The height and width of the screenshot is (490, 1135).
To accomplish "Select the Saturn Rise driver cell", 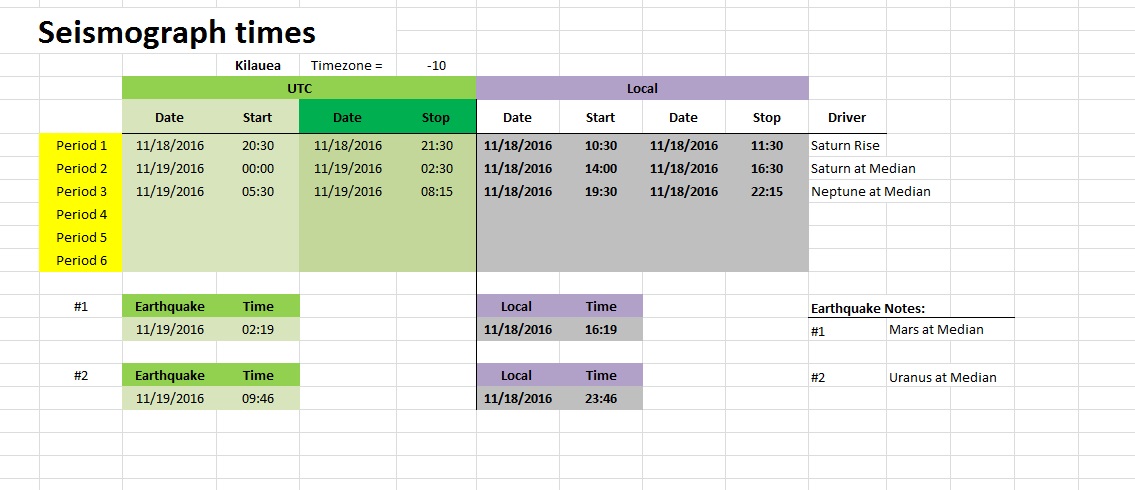I will tap(845, 145).
